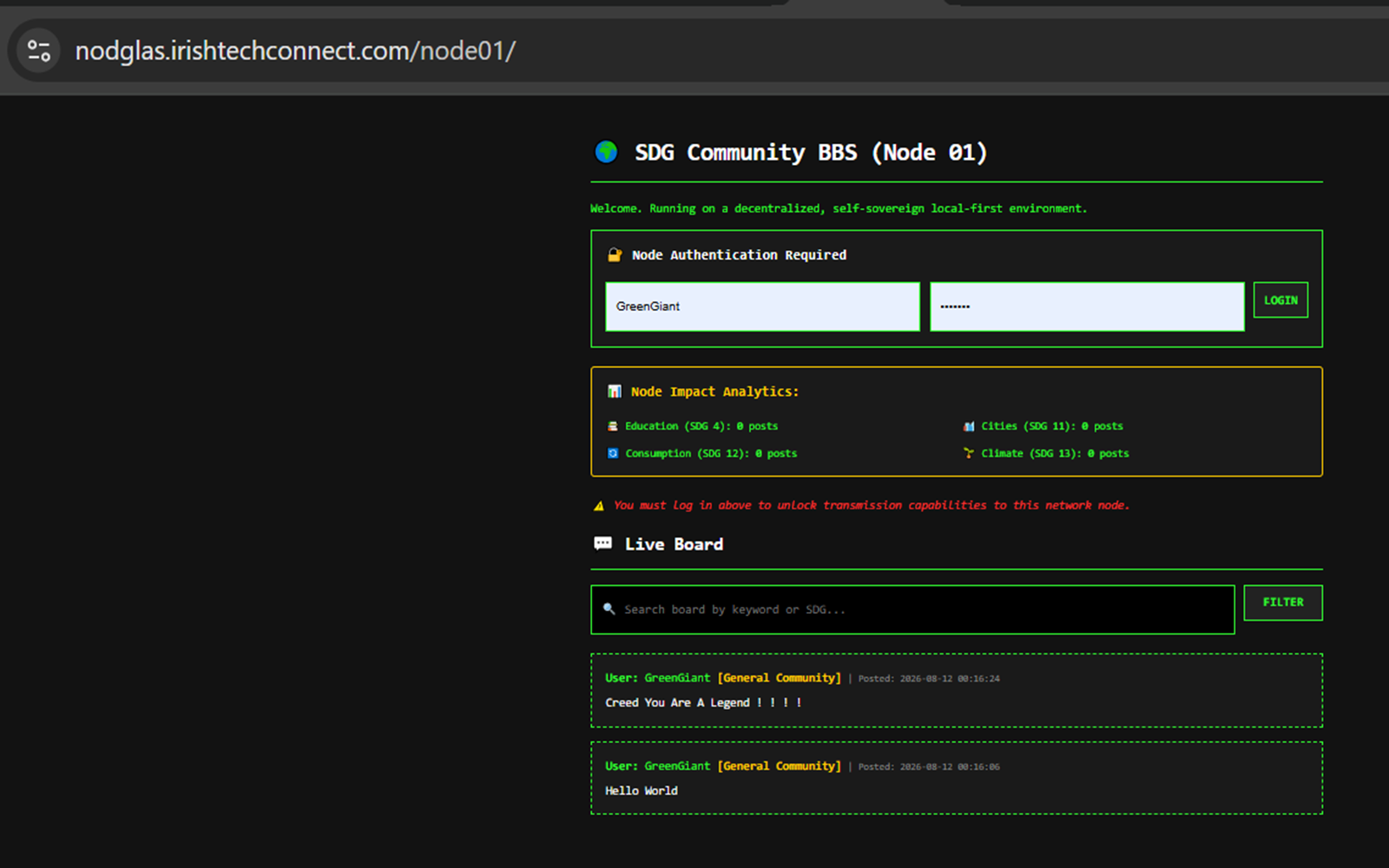Click the timestamp 2026-08-12 00:16:06
This screenshot has height=868, width=1389.
(x=950, y=767)
